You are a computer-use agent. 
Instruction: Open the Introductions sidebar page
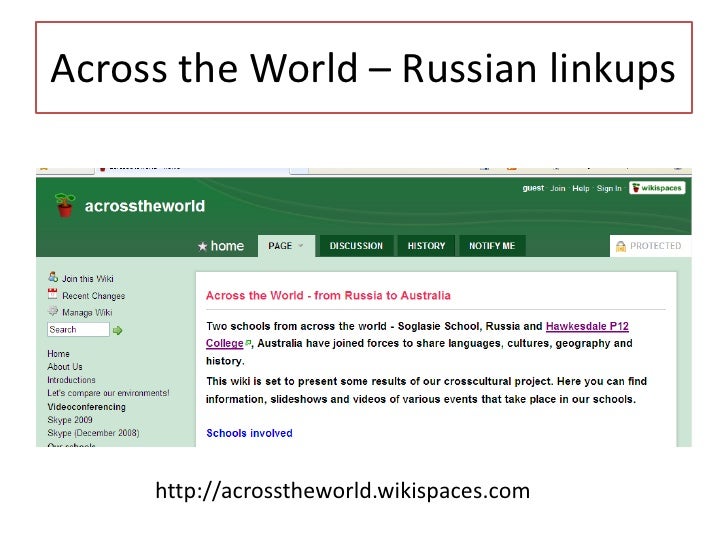click(x=71, y=380)
